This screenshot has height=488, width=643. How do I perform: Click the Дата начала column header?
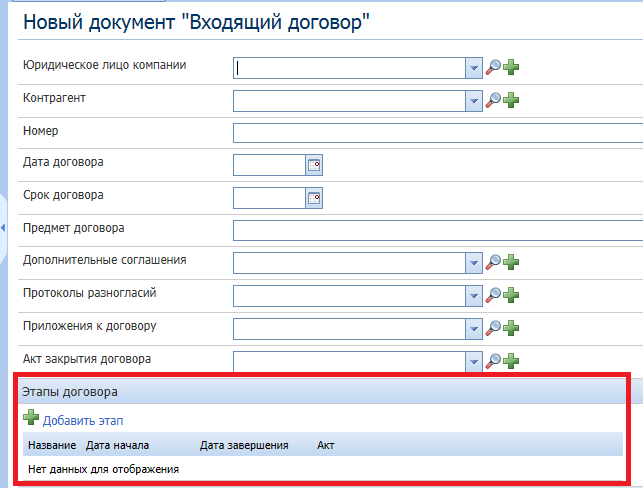pyautogui.click(x=118, y=445)
